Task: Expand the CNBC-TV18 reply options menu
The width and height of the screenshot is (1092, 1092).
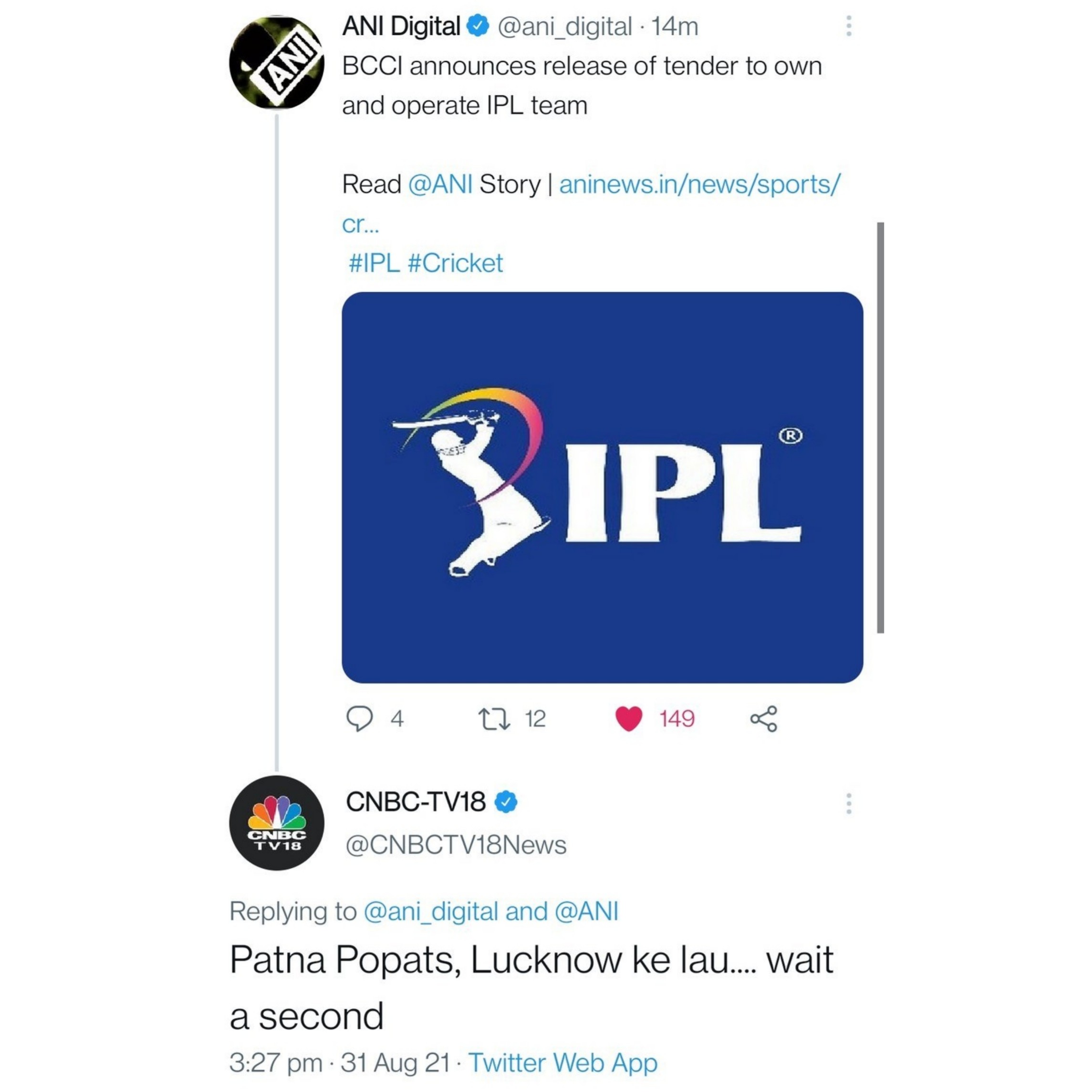Action: click(848, 803)
